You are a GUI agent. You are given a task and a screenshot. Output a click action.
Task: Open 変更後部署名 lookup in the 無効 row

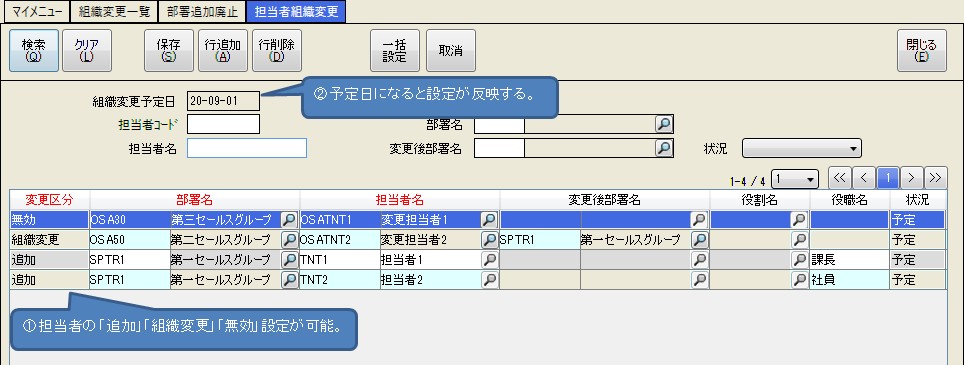coord(700,219)
